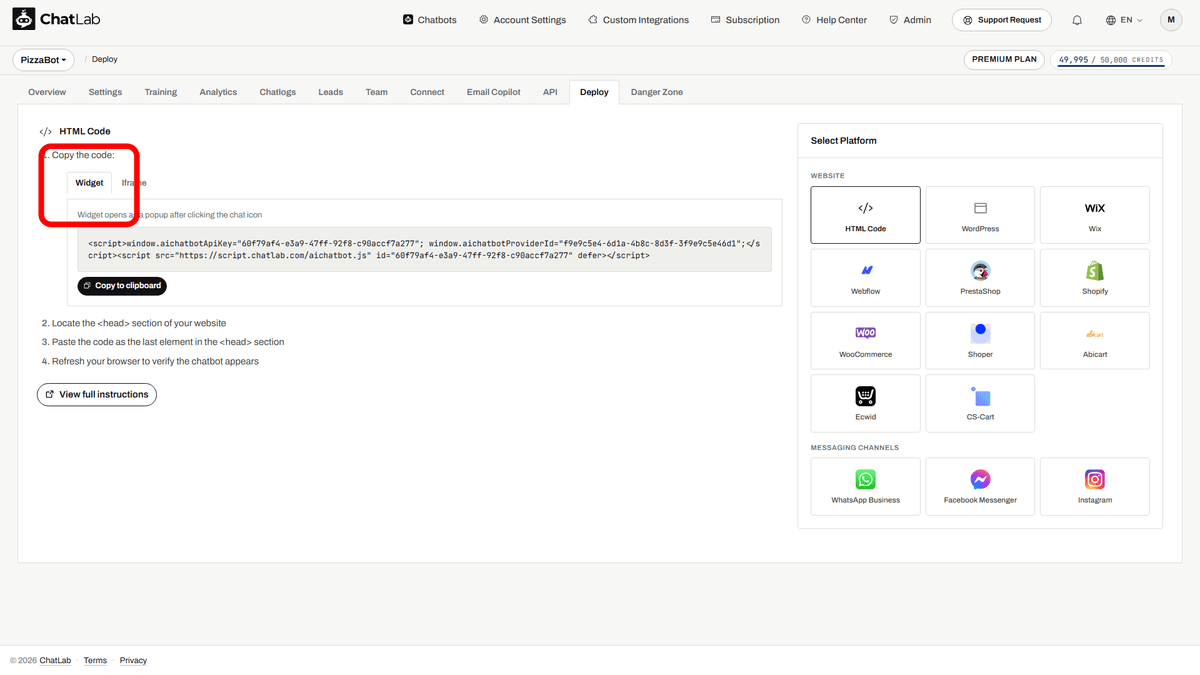Open the Admin section
Image resolution: width=1200 pixels, height=675 pixels.
coord(910,20)
